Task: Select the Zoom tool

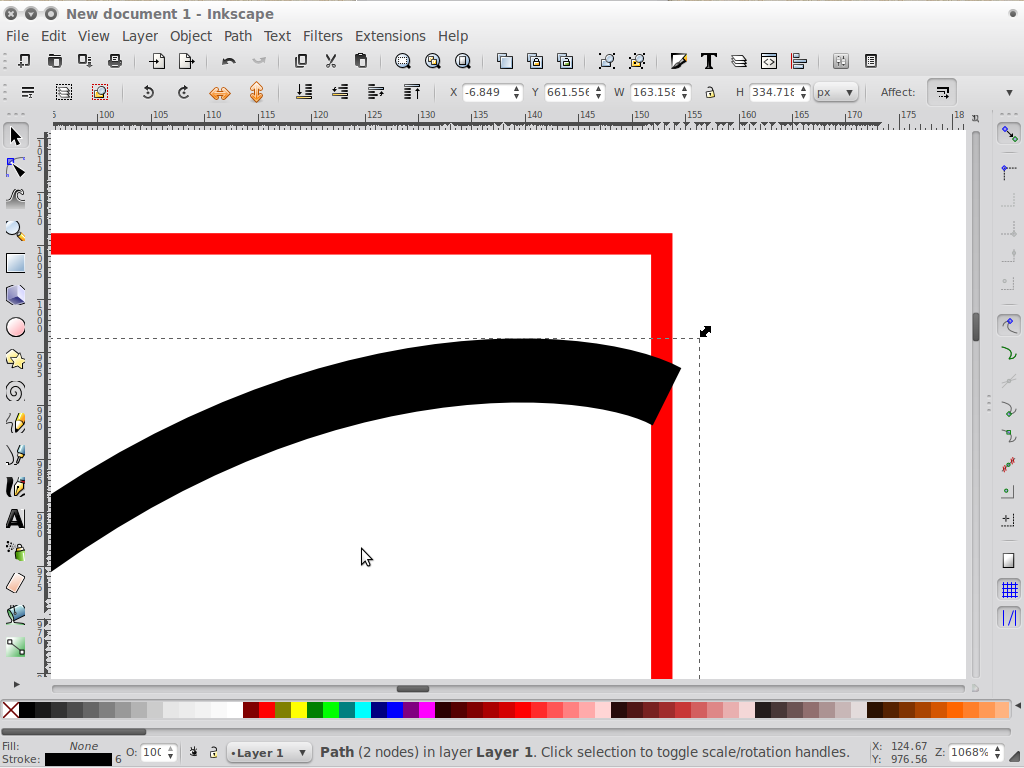Action: click(15, 231)
